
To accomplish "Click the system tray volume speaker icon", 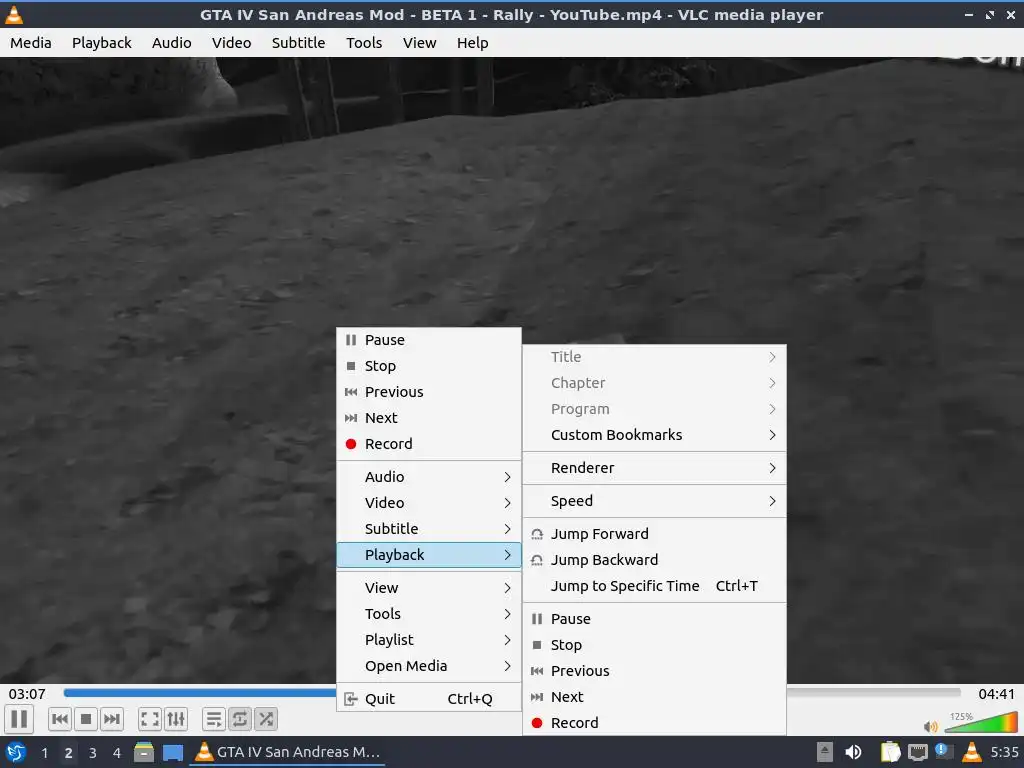I will [853, 752].
